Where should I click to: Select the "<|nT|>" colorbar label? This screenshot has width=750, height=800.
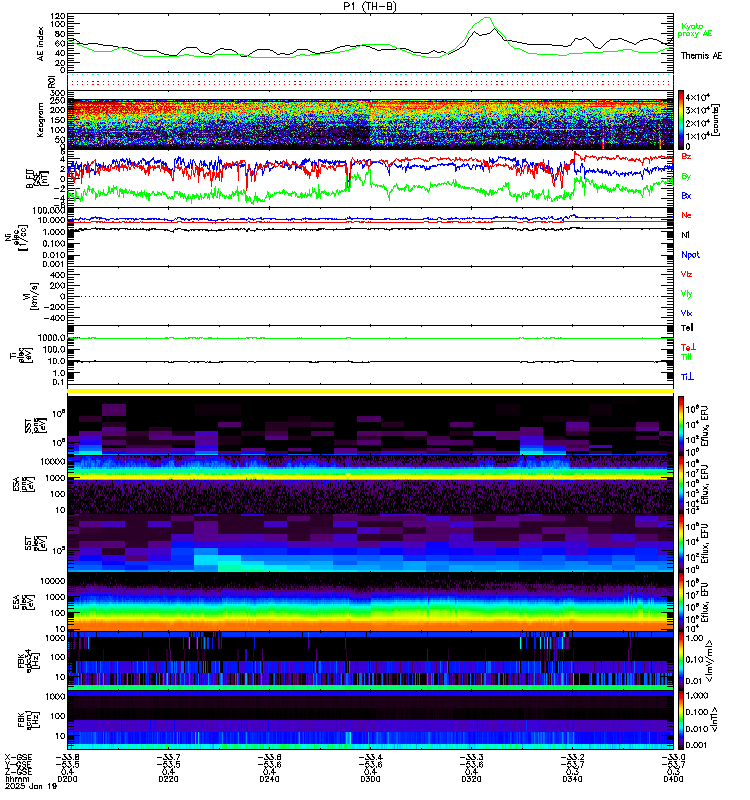(x=714, y=719)
